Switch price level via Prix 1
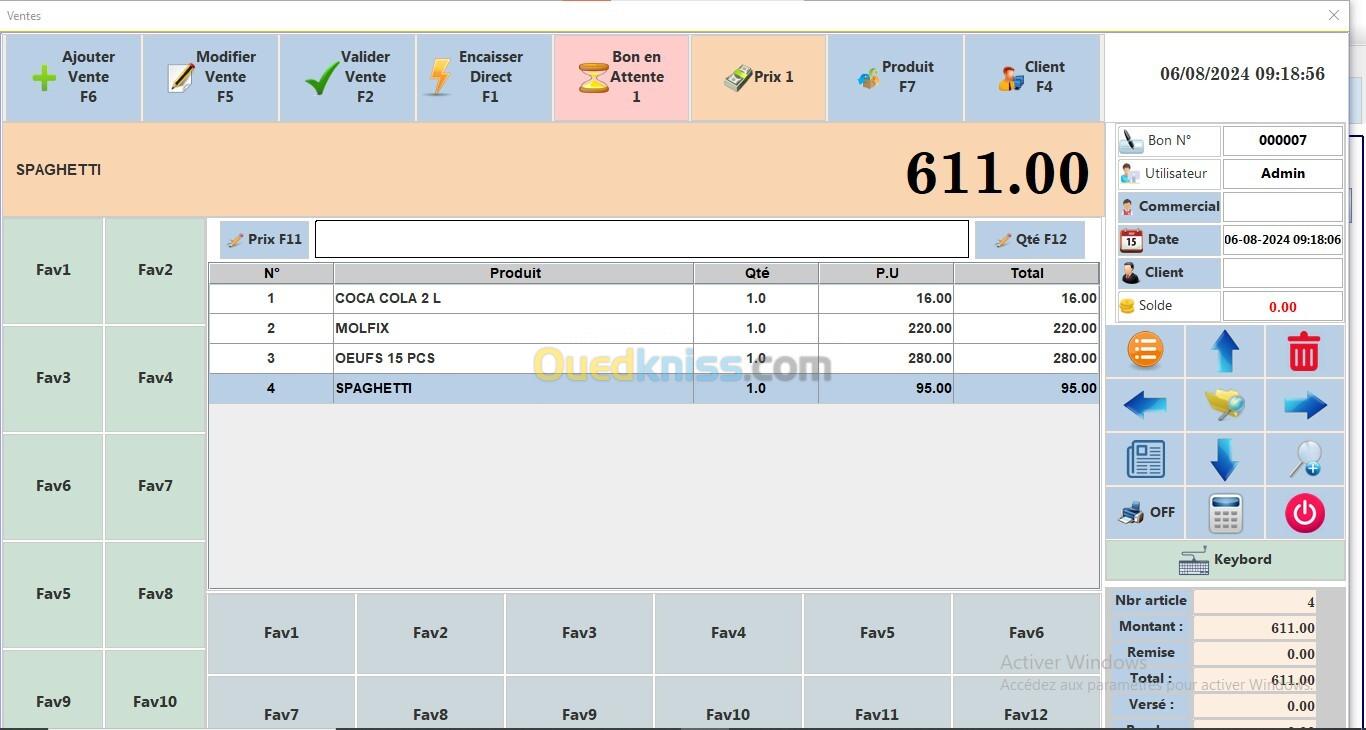1366x730 pixels. click(758, 78)
